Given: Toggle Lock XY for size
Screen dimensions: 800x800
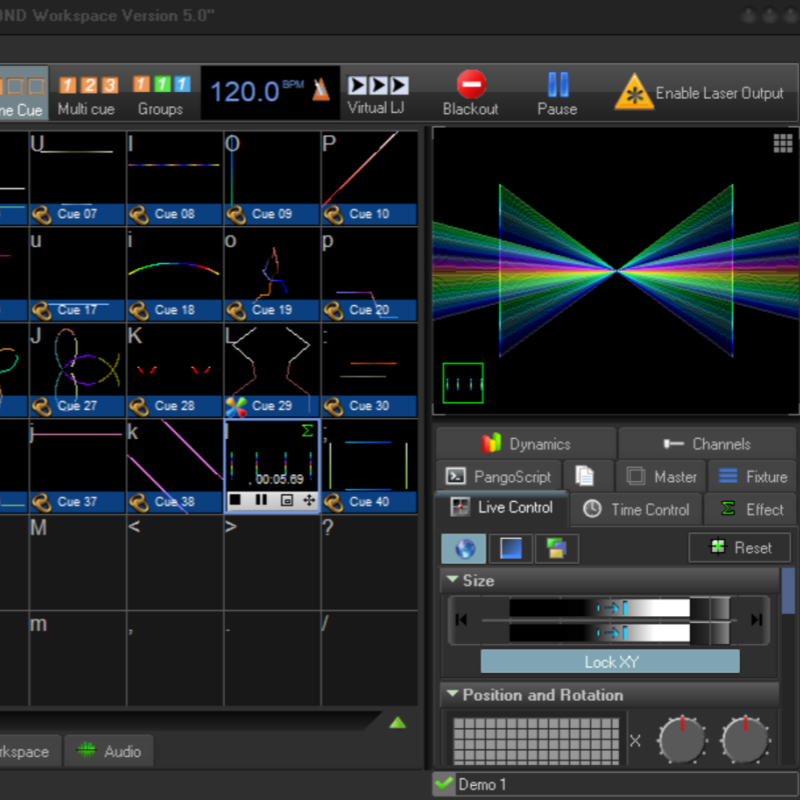Looking at the screenshot, I should tap(610, 662).
